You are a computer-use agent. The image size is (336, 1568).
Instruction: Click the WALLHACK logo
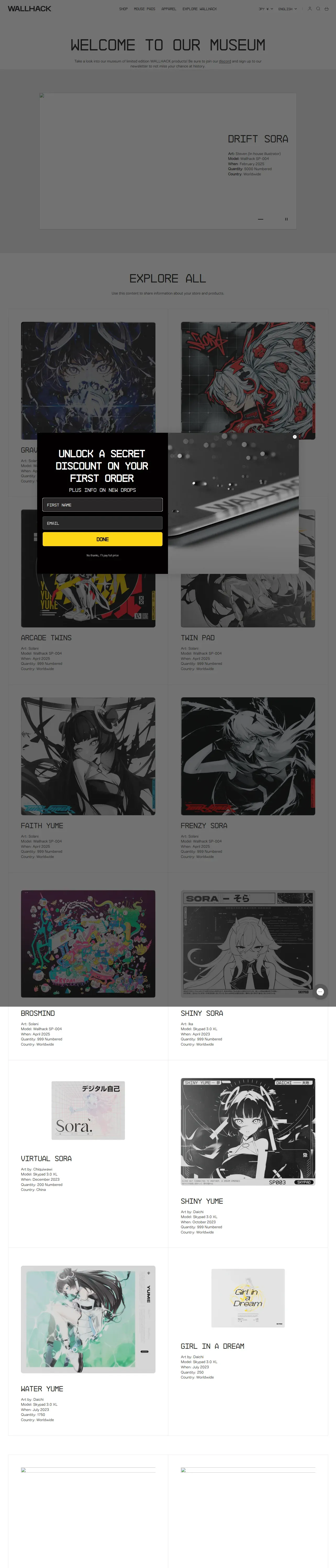pyautogui.click(x=29, y=9)
